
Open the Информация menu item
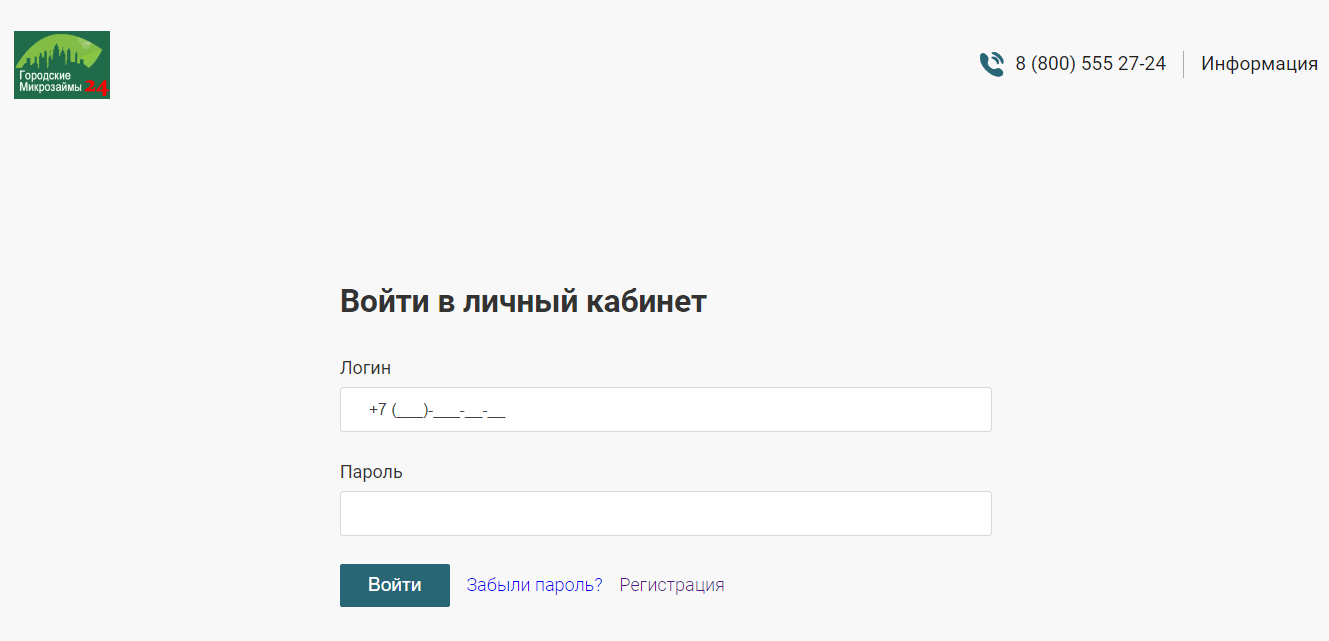click(x=1259, y=64)
